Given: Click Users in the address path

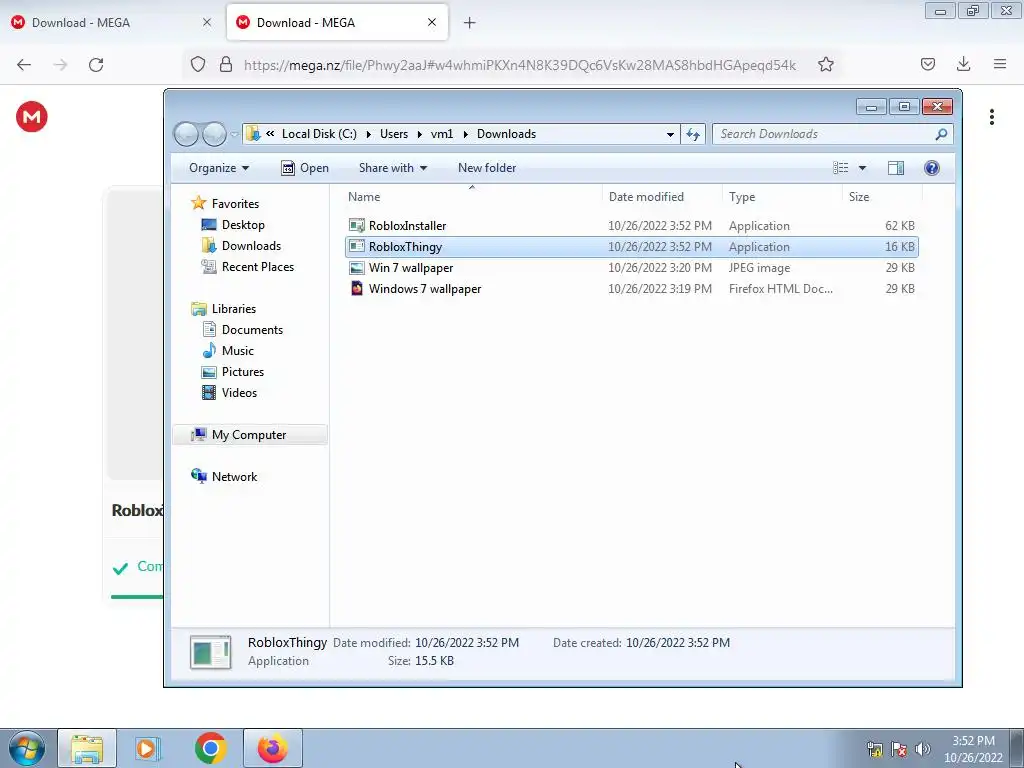Looking at the screenshot, I should pyautogui.click(x=394, y=134).
